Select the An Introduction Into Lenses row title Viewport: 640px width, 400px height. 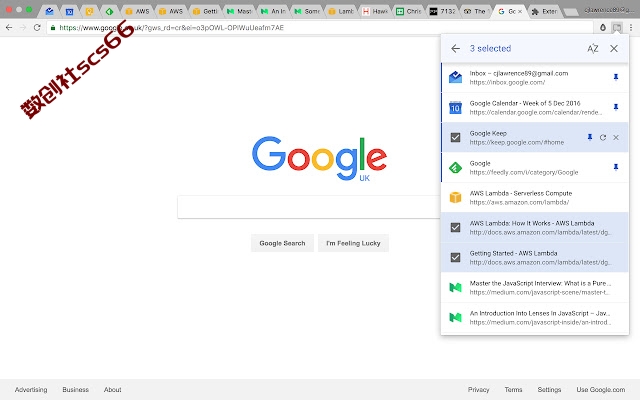coord(540,313)
